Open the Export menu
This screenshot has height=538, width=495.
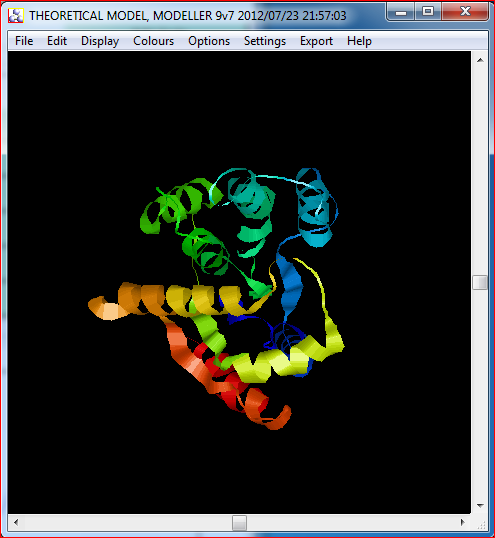(316, 41)
